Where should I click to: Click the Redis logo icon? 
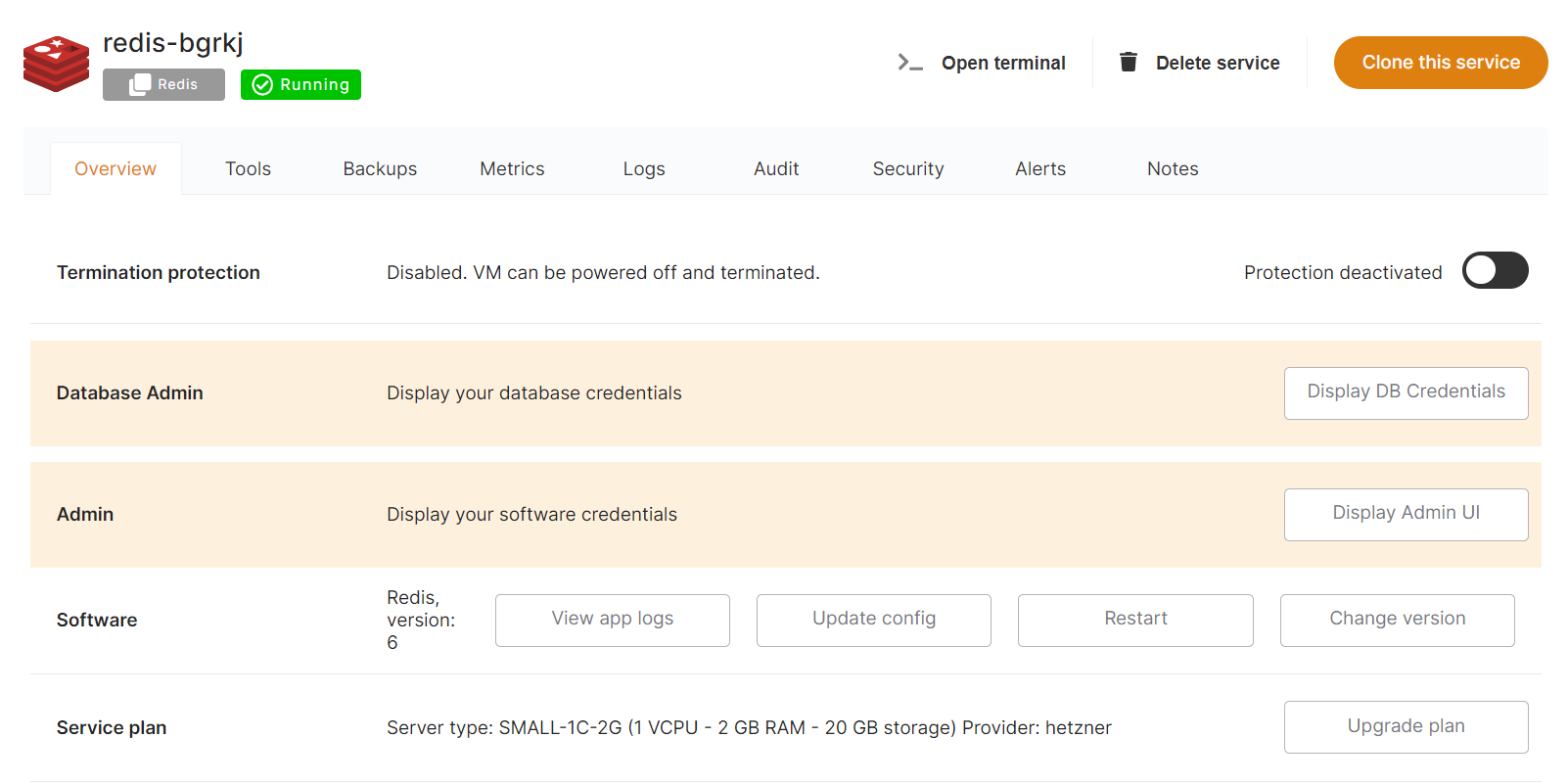click(56, 64)
